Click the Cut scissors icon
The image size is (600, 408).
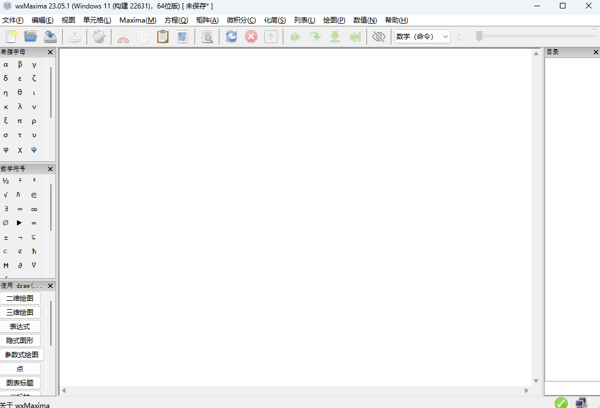(123, 37)
